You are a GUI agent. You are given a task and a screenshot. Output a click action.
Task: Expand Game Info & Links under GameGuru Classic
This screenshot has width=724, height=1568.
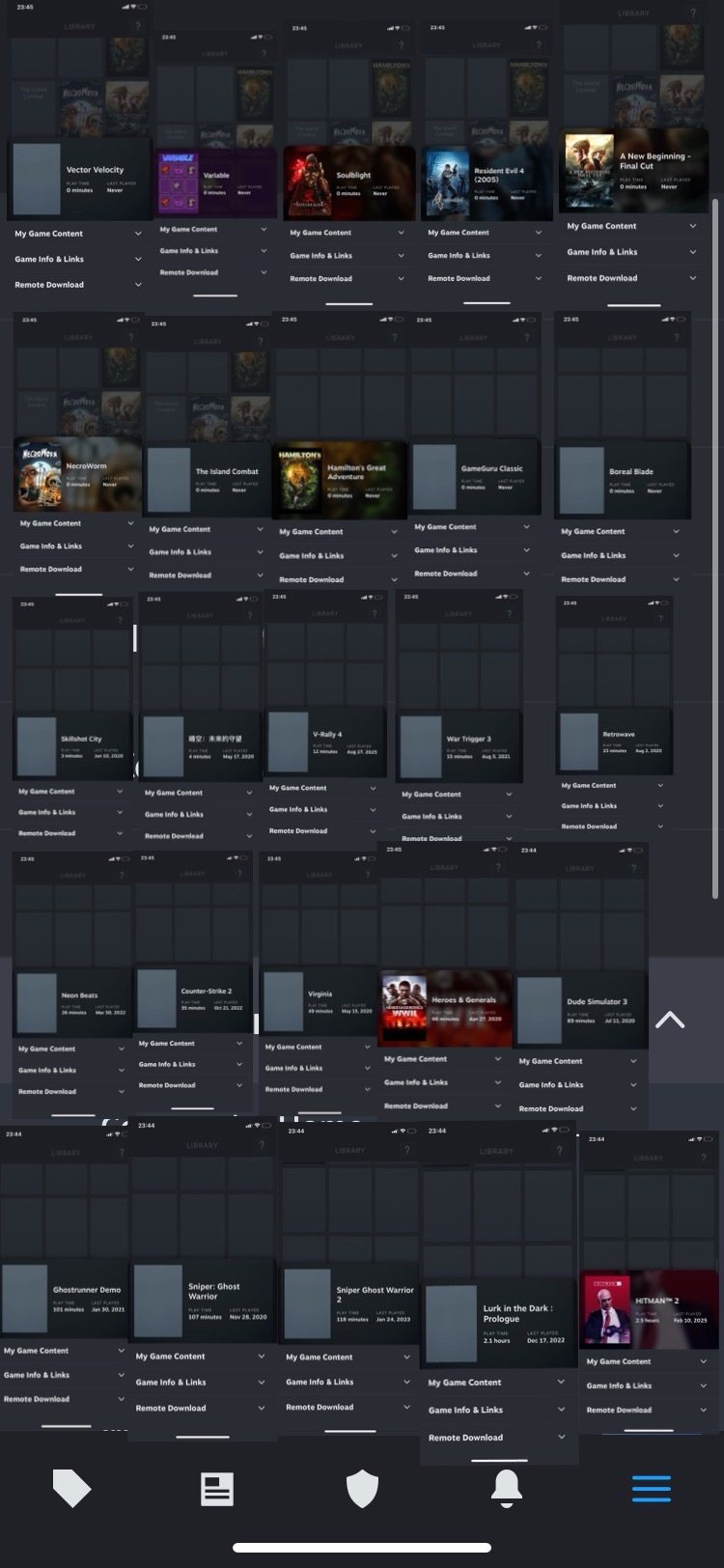pos(472,550)
